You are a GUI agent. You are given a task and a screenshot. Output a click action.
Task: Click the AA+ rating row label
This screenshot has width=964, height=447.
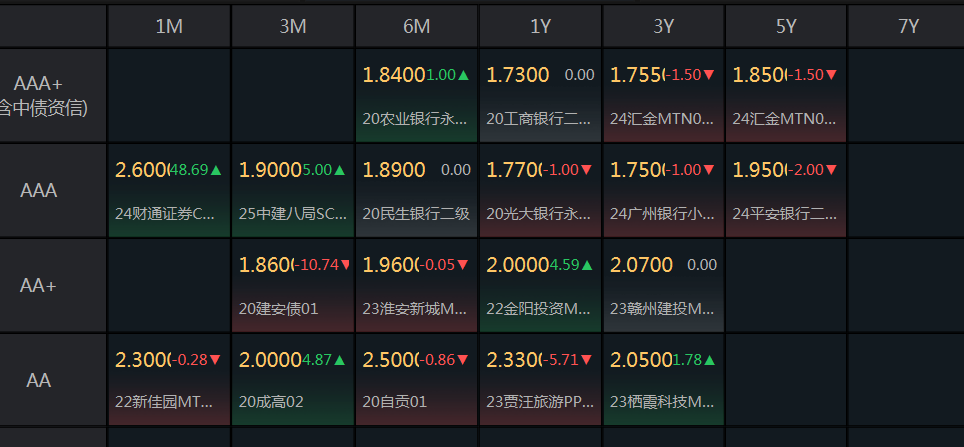click(39, 286)
